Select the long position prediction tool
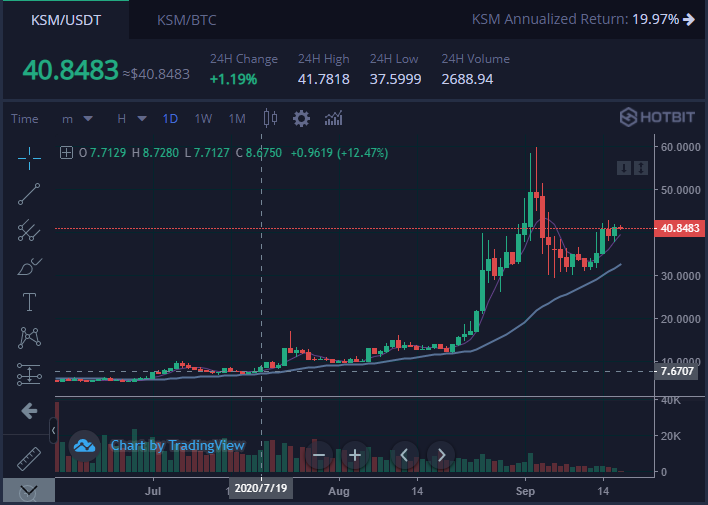The width and height of the screenshot is (708, 505). coord(29,374)
